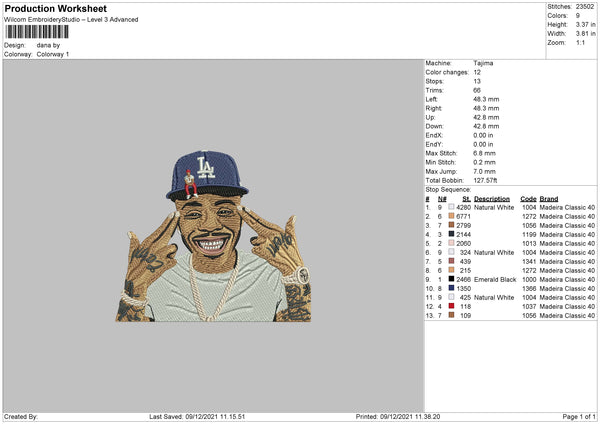
Task: Click thread code 1366 in row 10
Action: (529, 289)
